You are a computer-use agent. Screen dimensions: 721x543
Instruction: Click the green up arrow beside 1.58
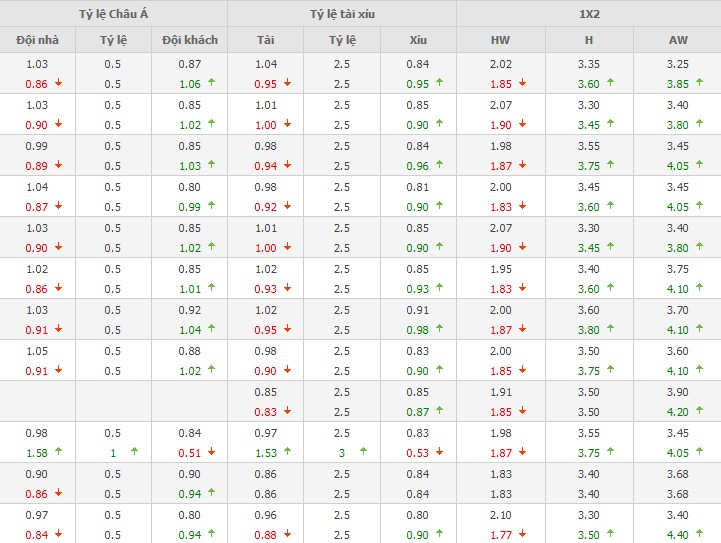tap(58, 452)
